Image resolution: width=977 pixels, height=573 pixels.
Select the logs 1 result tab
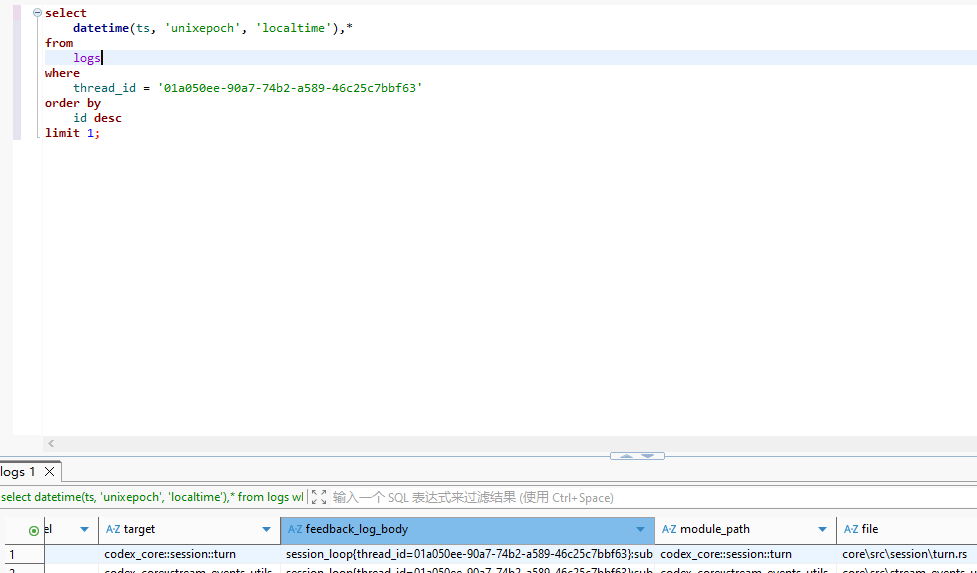[18, 471]
